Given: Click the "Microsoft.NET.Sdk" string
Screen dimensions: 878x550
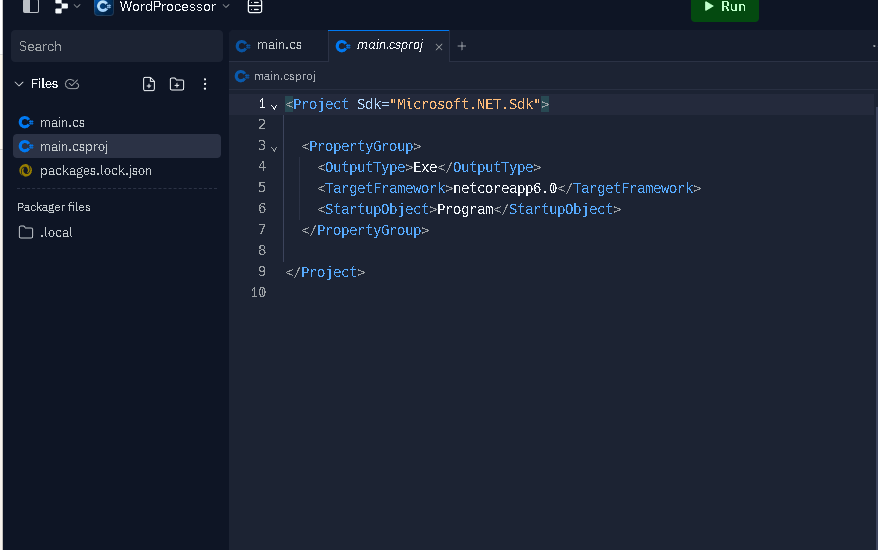Looking at the screenshot, I should (465, 104).
